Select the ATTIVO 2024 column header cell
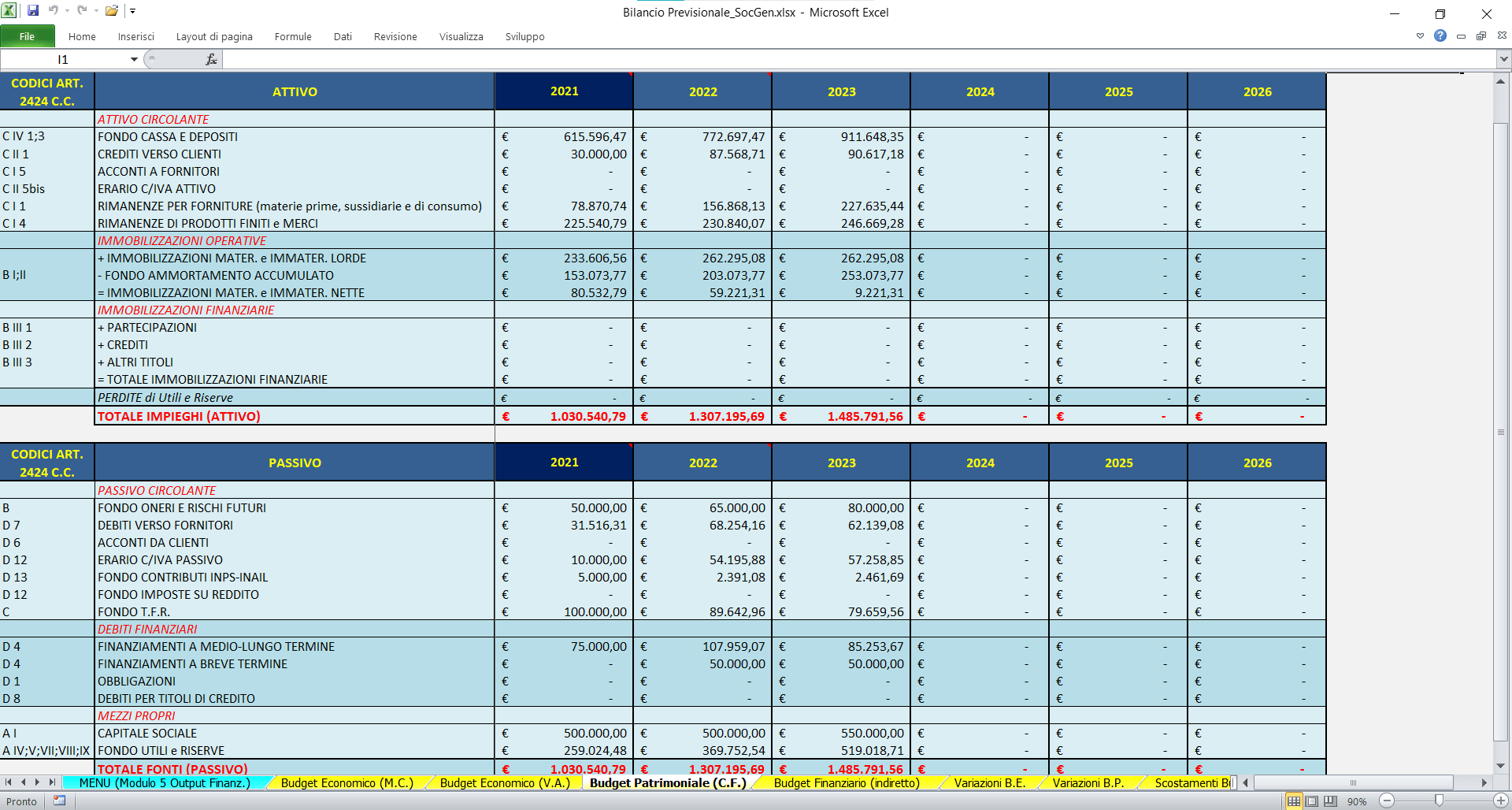The height and width of the screenshot is (810, 1512). [x=980, y=91]
